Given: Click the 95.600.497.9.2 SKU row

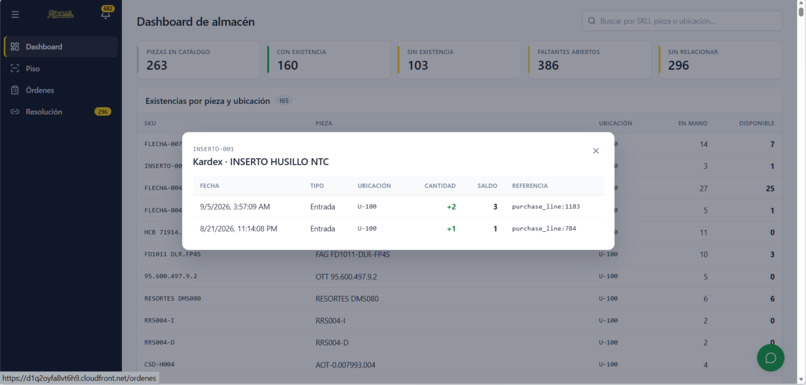Looking at the screenshot, I should 460,277.
